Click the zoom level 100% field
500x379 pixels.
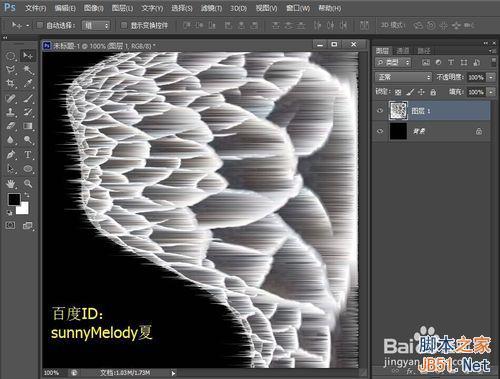[x=52, y=373]
